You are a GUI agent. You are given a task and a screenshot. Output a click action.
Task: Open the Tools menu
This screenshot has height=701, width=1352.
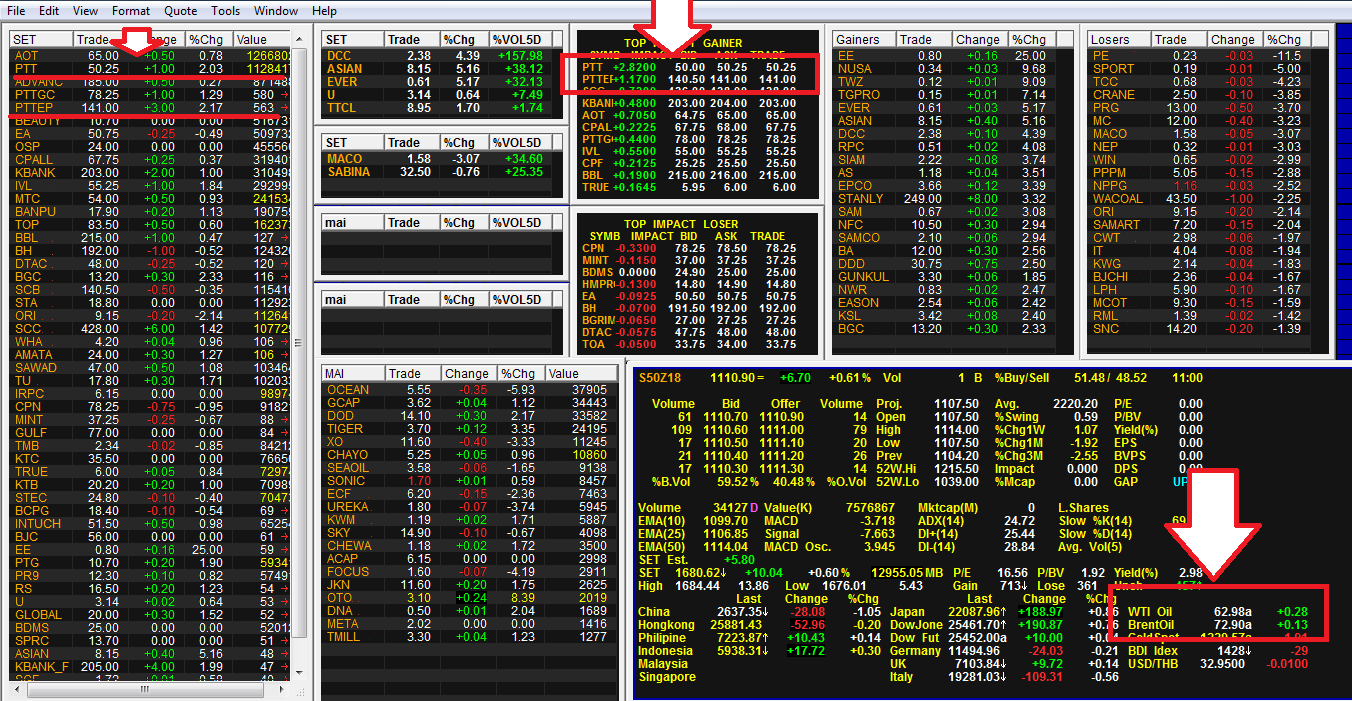click(x=226, y=11)
